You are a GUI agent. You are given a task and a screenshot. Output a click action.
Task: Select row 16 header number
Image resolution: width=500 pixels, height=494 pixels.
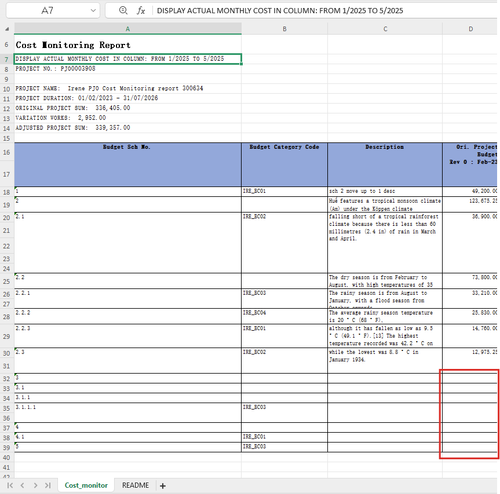7,152
